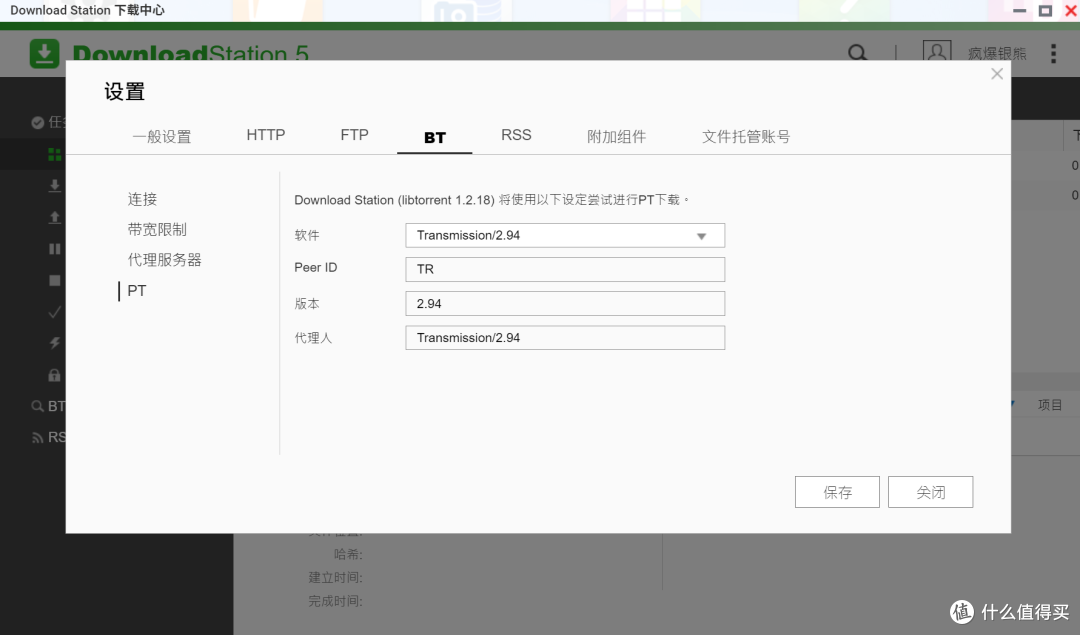Click the 建立时间 label in details panel

tap(335, 577)
